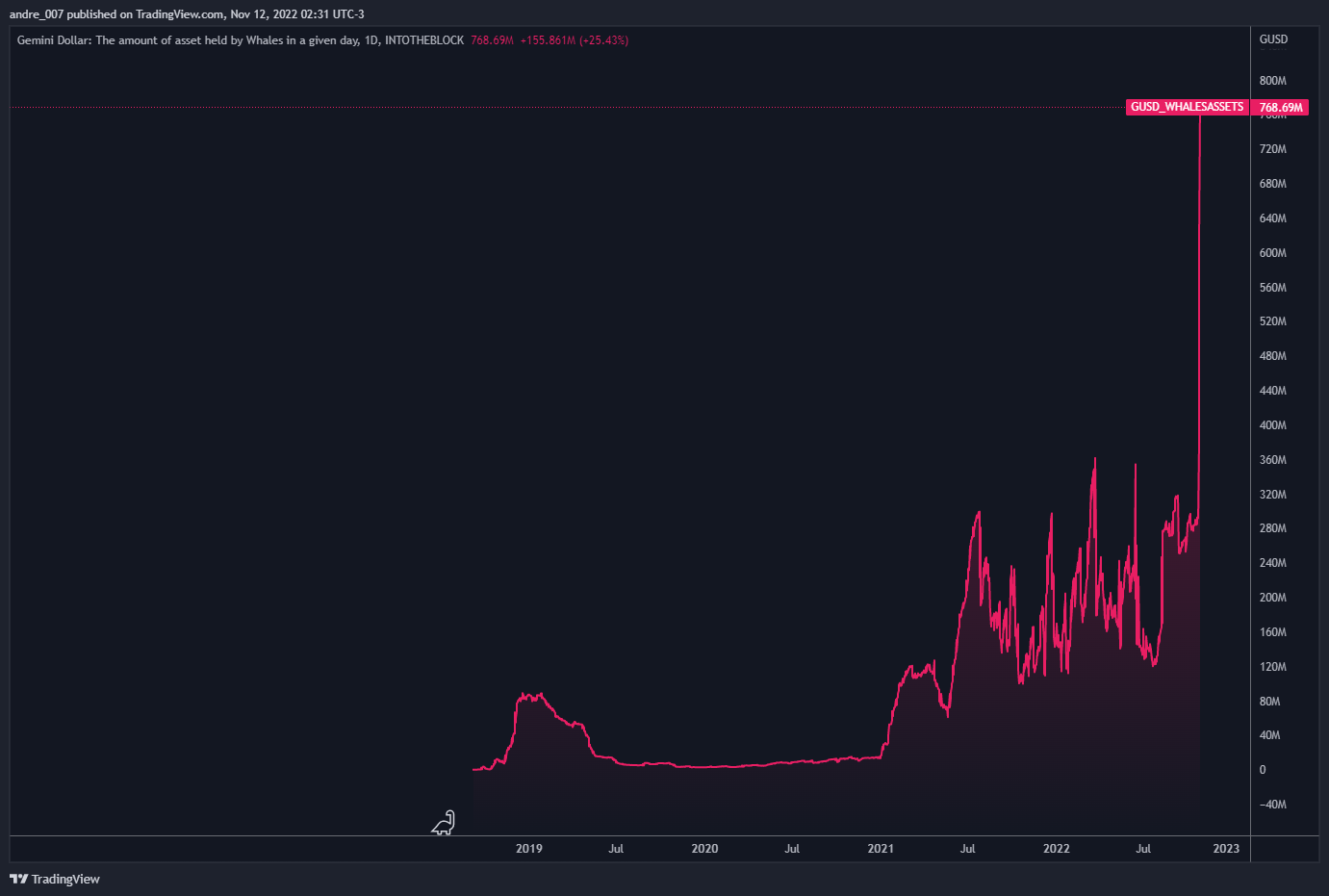Screen dimensions: 1329x896
Task: Open the Gemini Dollar indicator title
Action: coord(241,40)
